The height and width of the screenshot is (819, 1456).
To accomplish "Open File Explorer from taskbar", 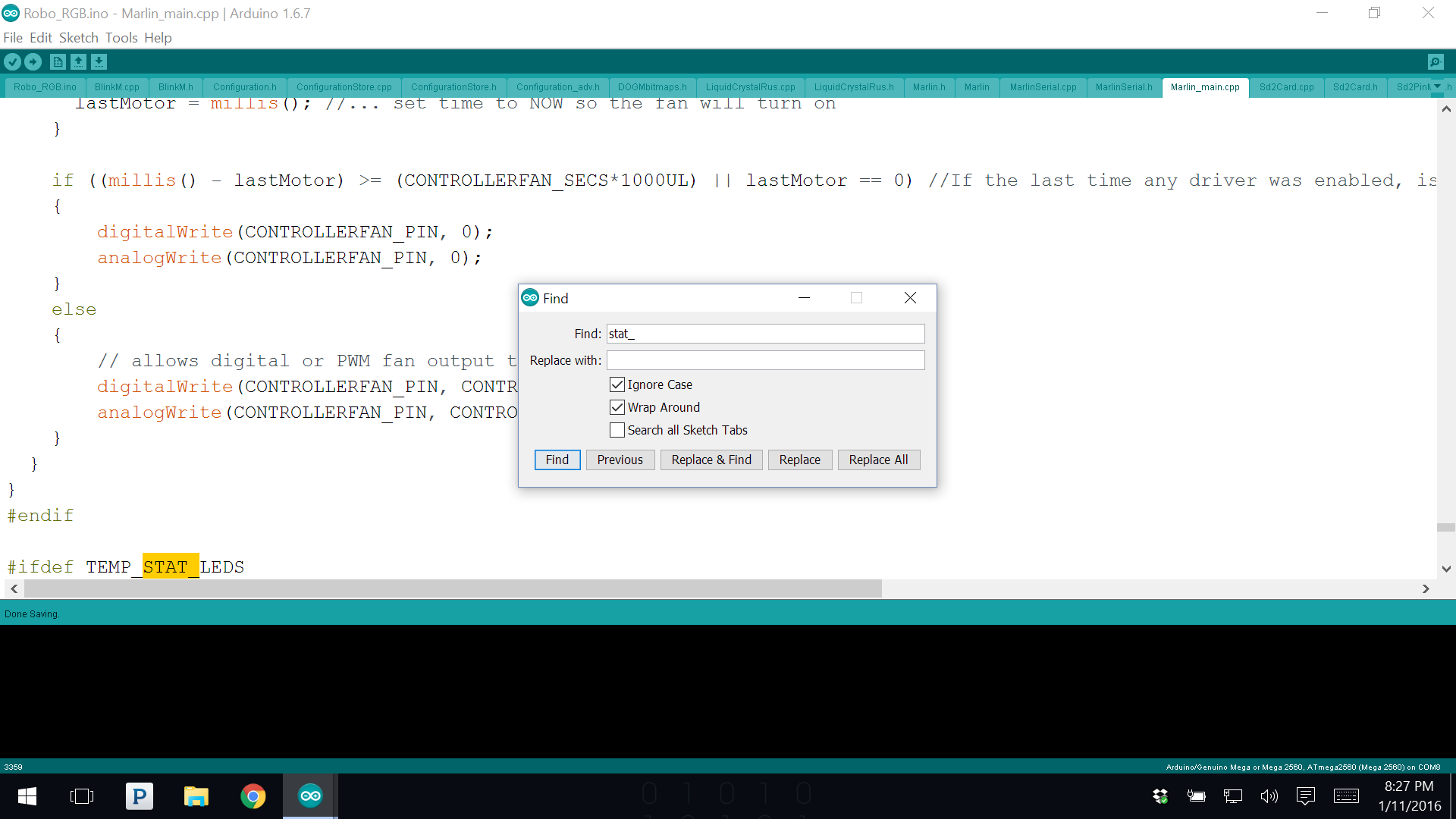I will (x=196, y=796).
